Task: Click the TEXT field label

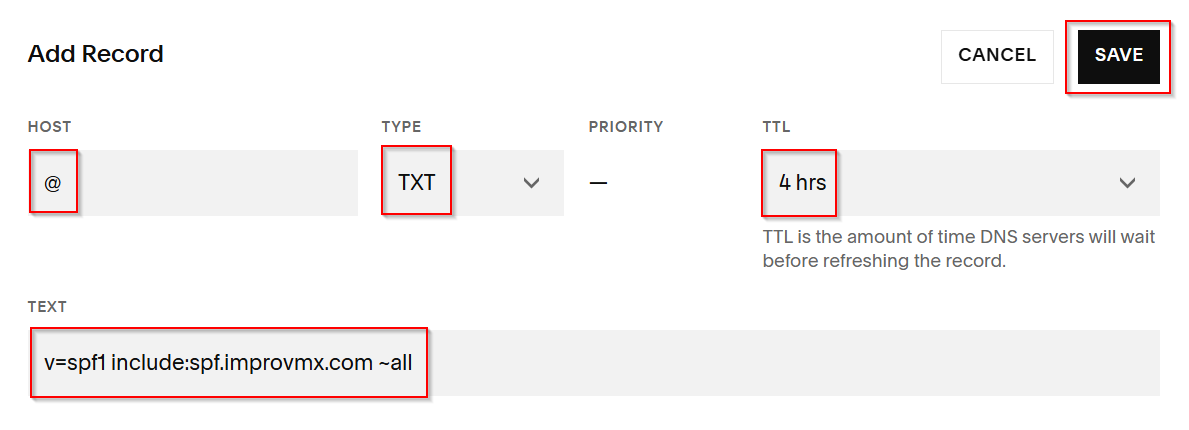Action: pyautogui.click(x=47, y=307)
